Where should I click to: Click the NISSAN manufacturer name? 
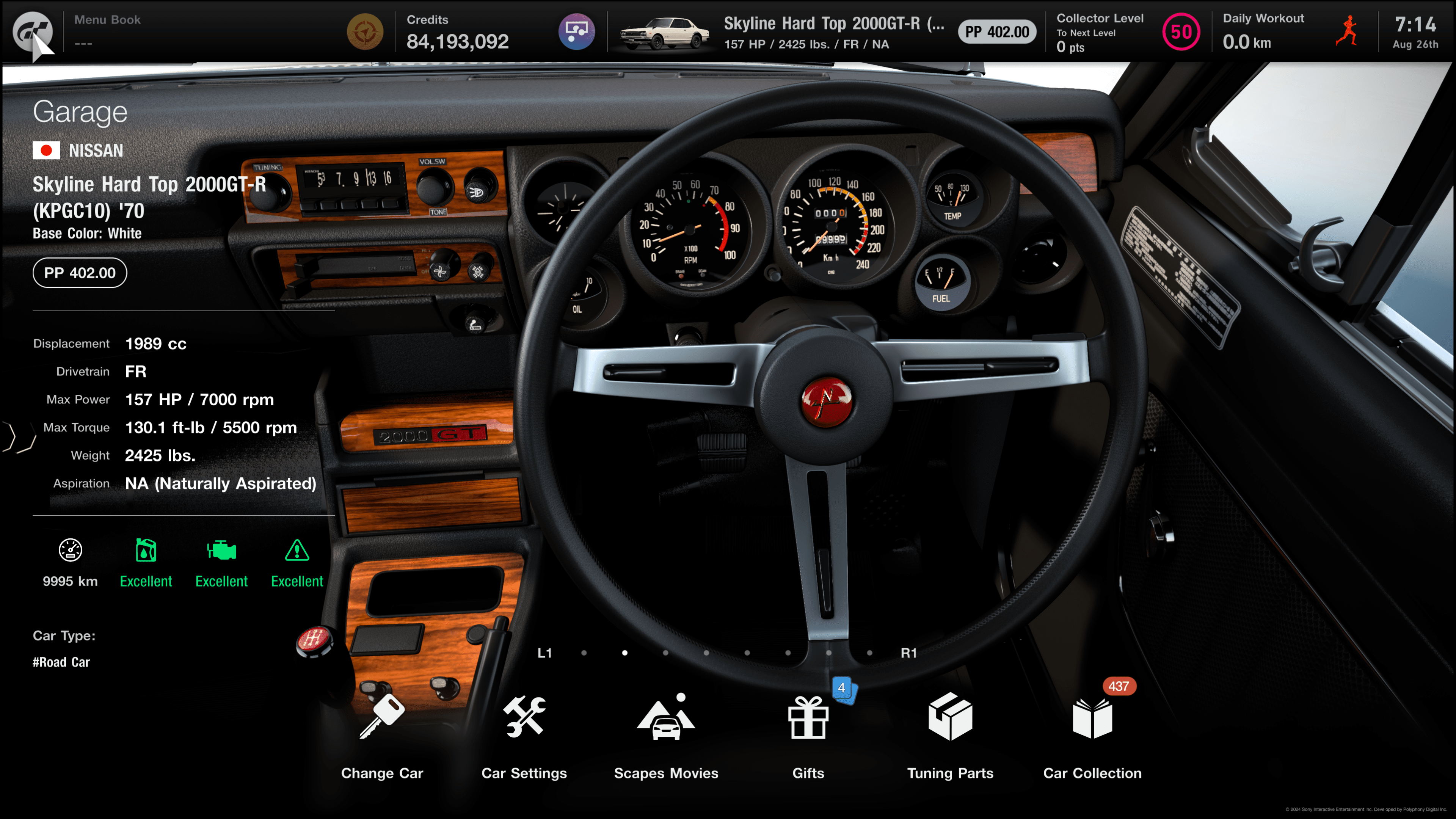coord(96,151)
